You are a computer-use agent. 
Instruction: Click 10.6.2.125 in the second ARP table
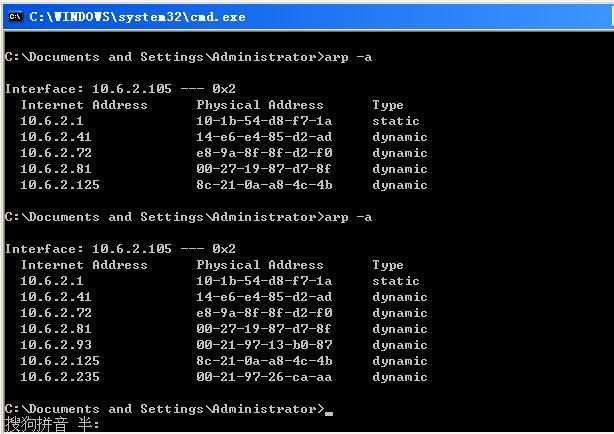60,361
